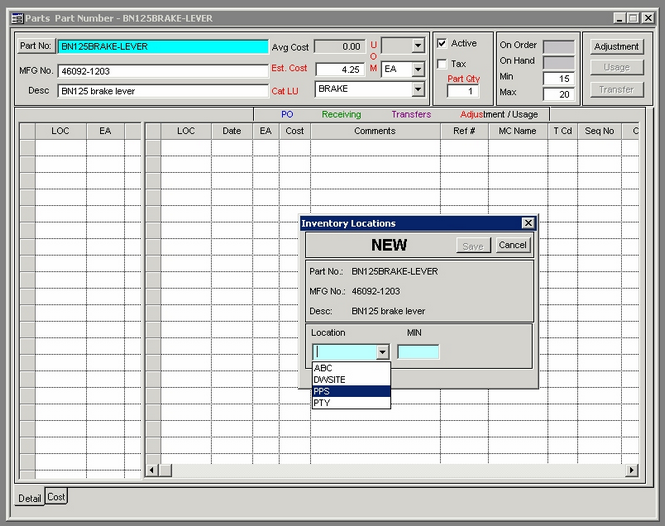Select PTY location option
This screenshot has width=665, height=526.
coord(351,403)
